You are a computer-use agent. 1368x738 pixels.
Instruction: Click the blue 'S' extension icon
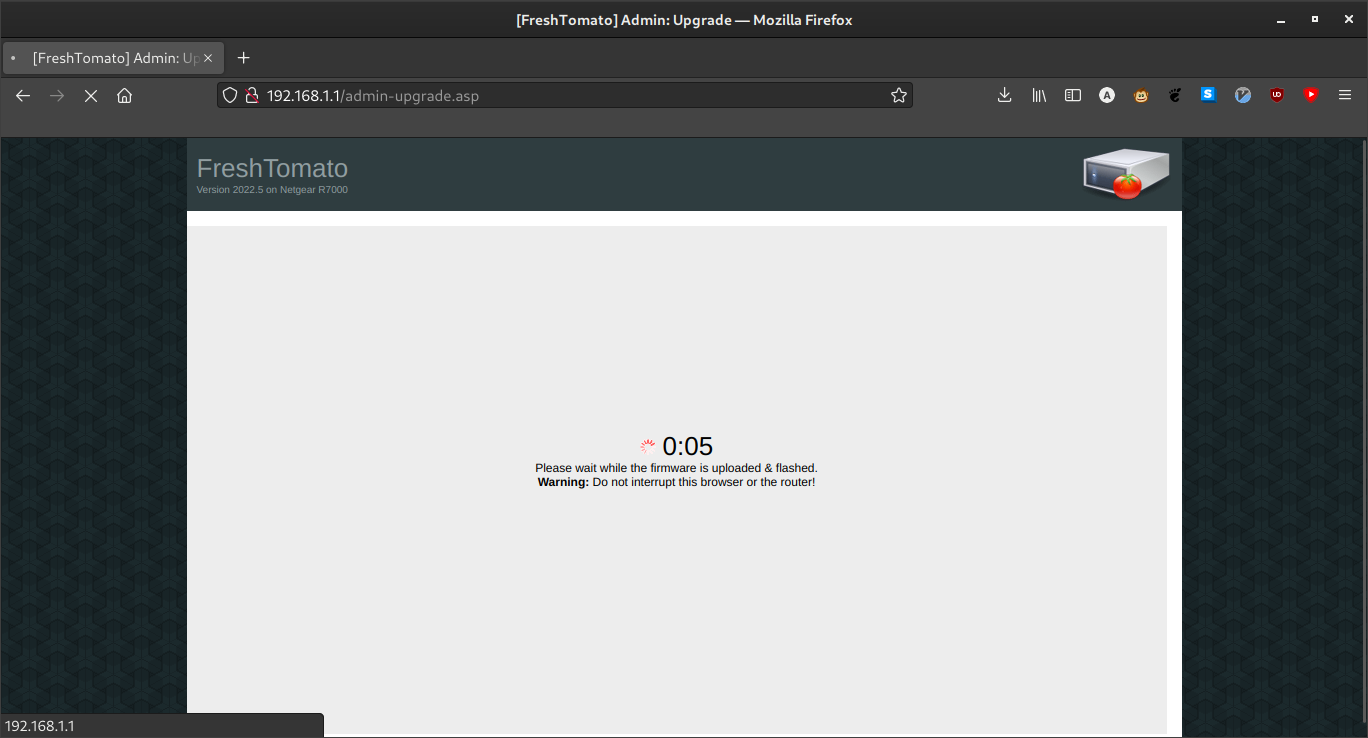point(1208,95)
